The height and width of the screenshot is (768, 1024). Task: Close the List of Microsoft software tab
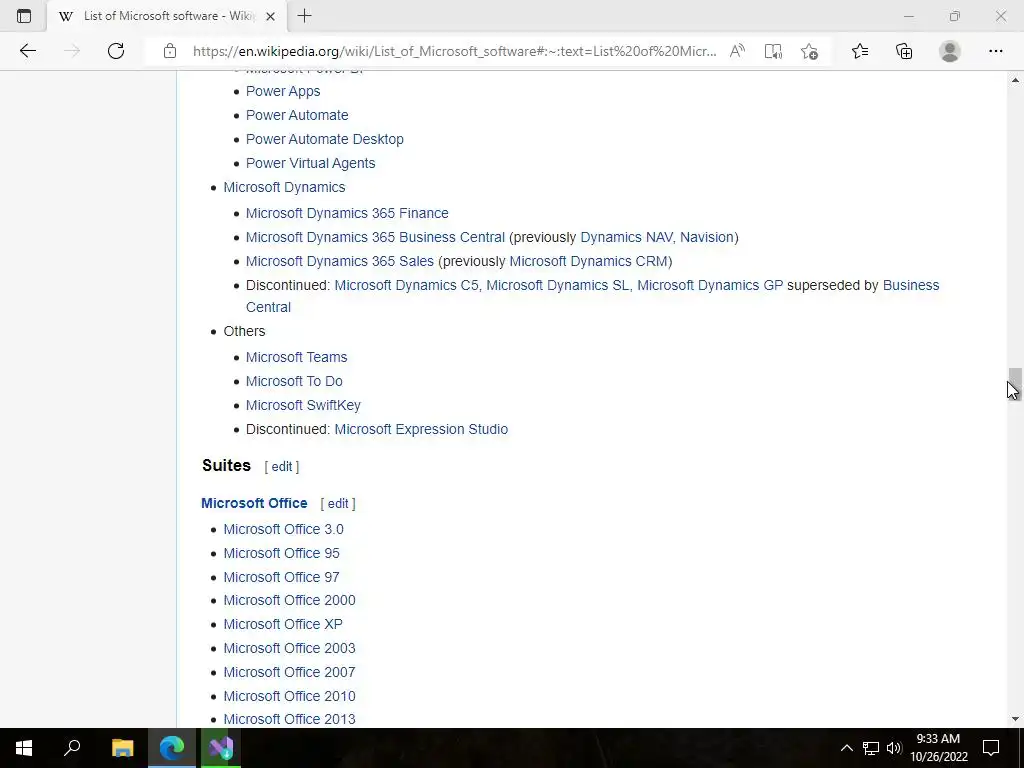270,16
